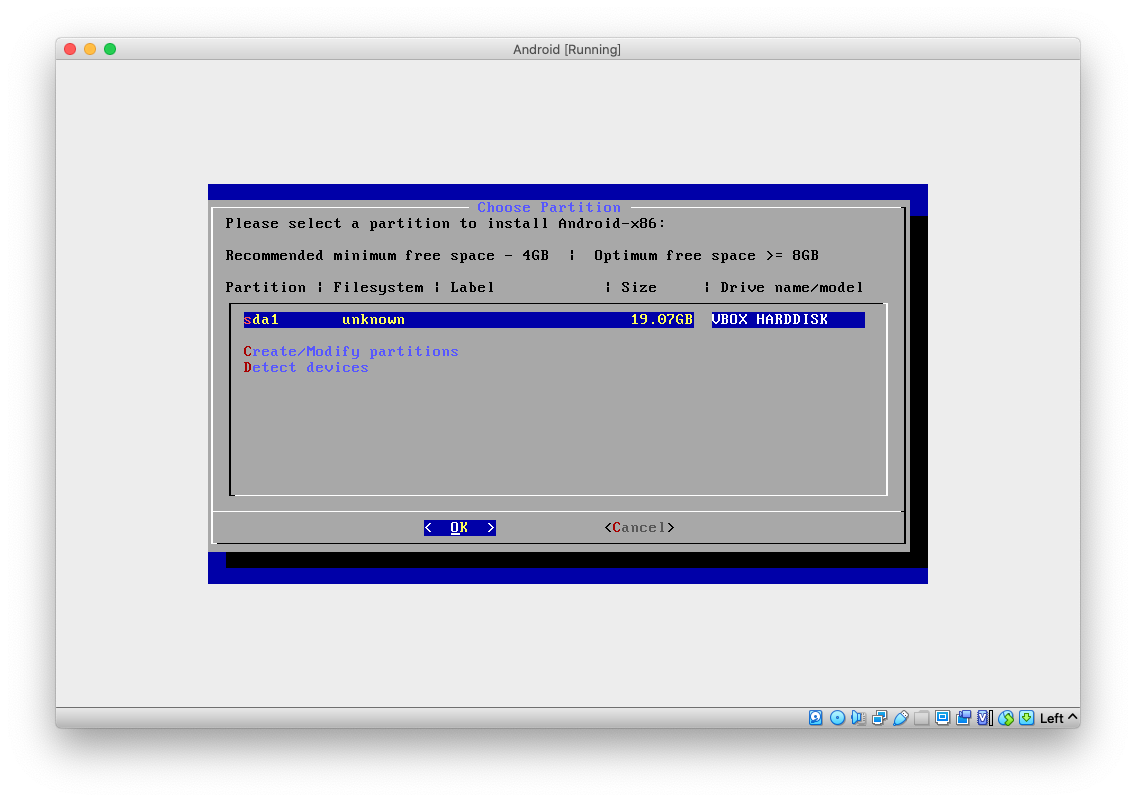This screenshot has width=1136, height=802.
Task: Maximize the Android VM window
Action: coord(110,49)
